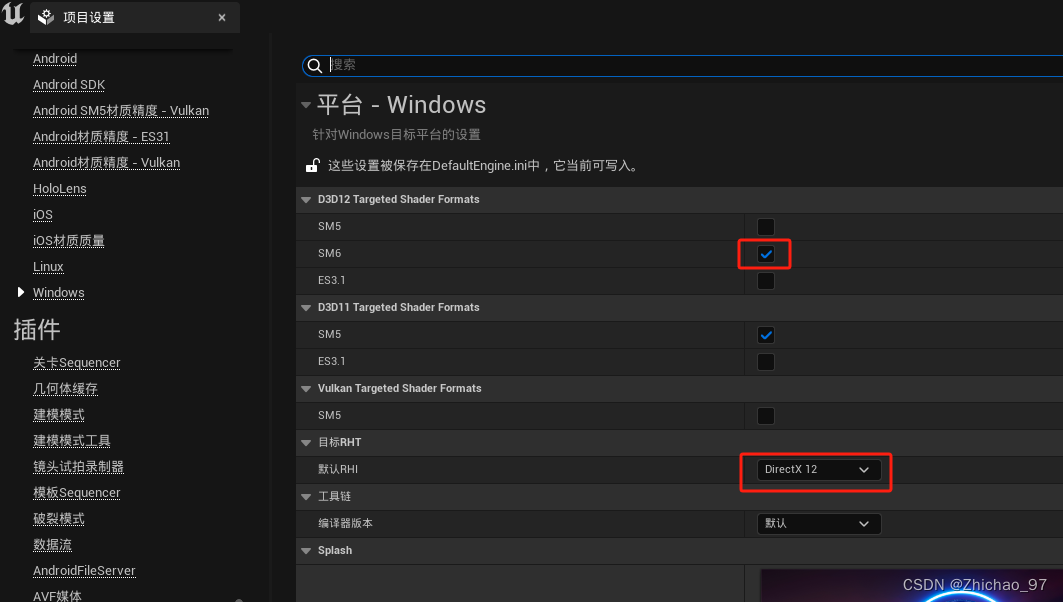
Task: Enable ES3.1 under D3D12 Targeted Shader Formats
Action: tap(766, 281)
